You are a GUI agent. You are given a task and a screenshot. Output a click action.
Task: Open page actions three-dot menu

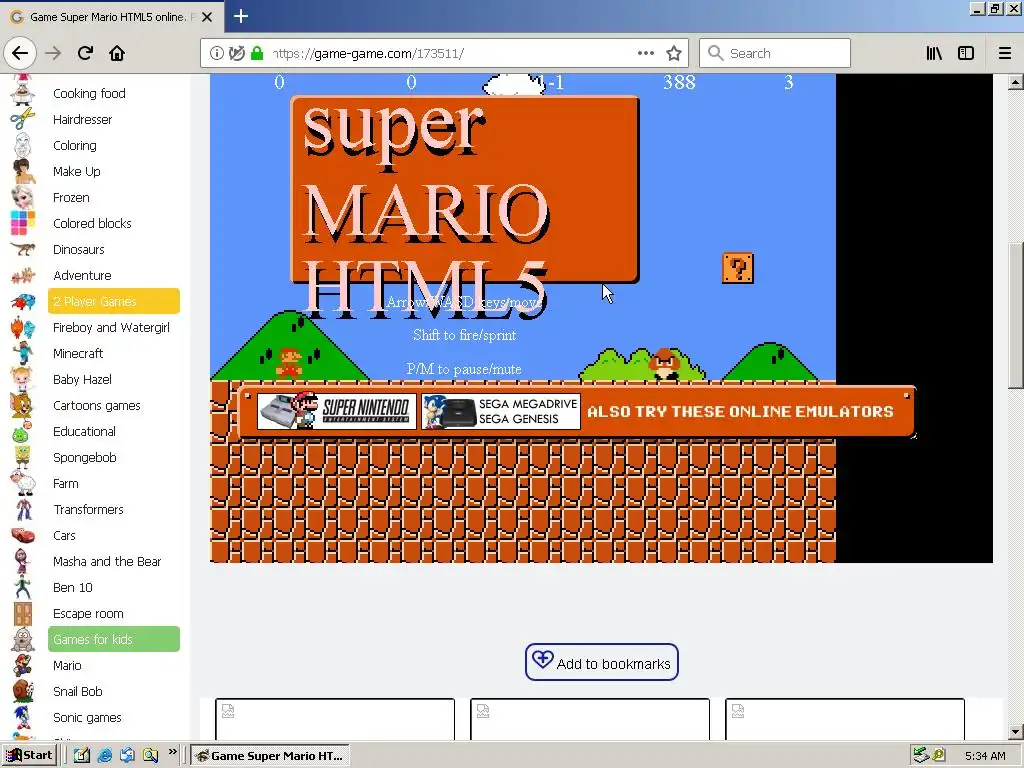coord(645,53)
